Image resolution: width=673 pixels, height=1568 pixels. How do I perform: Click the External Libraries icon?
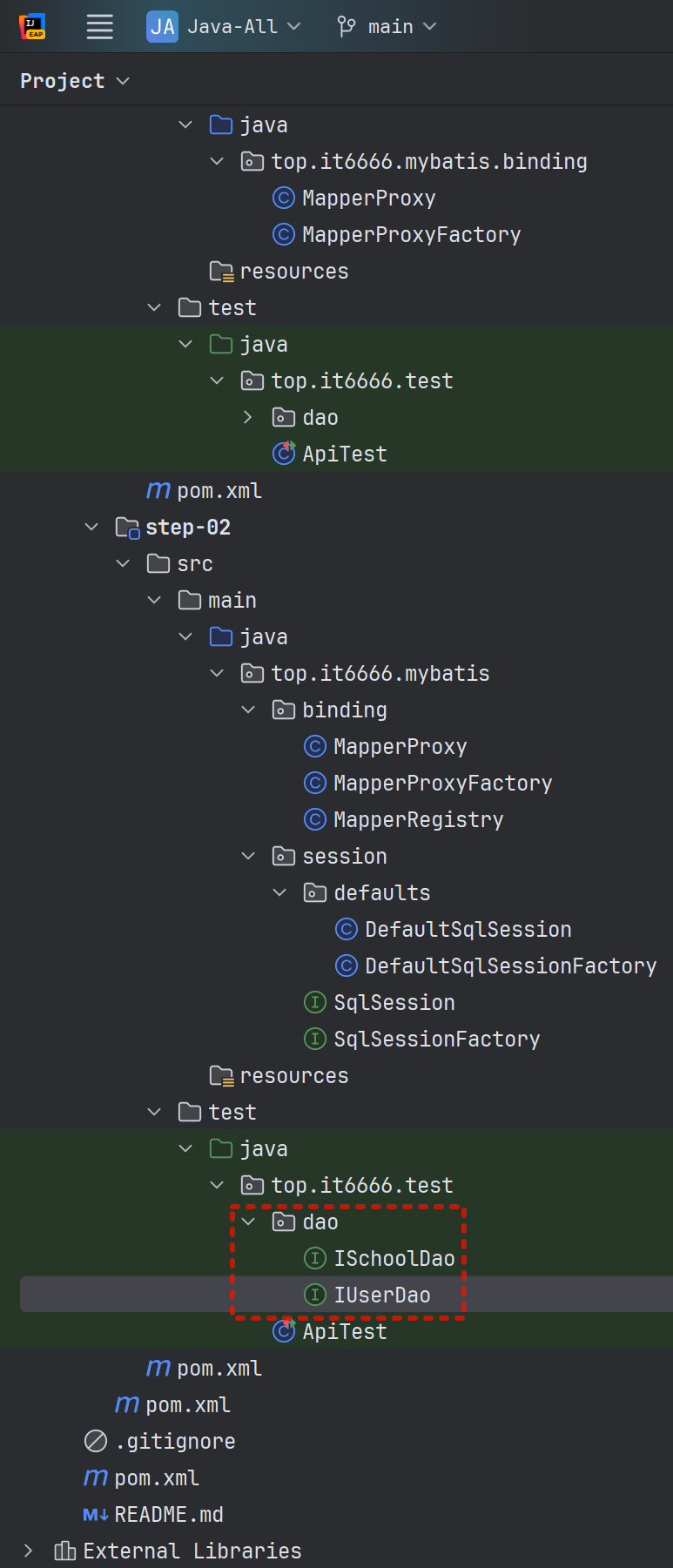click(64, 1551)
